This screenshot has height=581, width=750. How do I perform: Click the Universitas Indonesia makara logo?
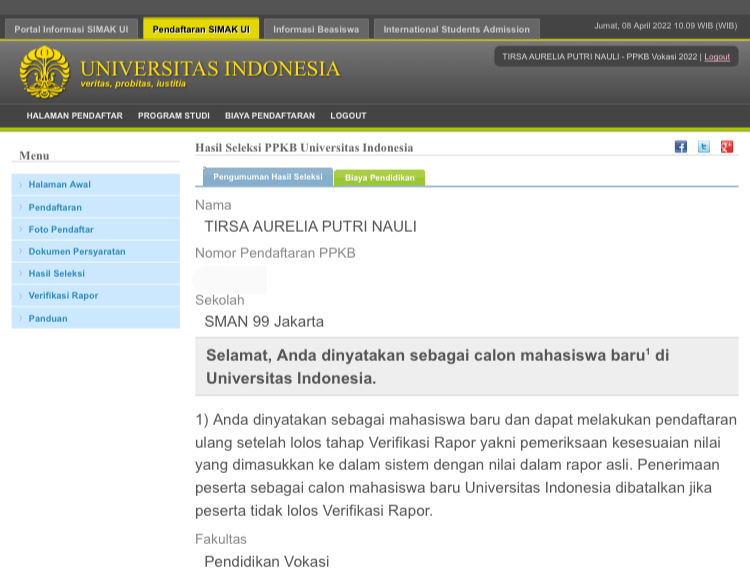click(x=44, y=72)
